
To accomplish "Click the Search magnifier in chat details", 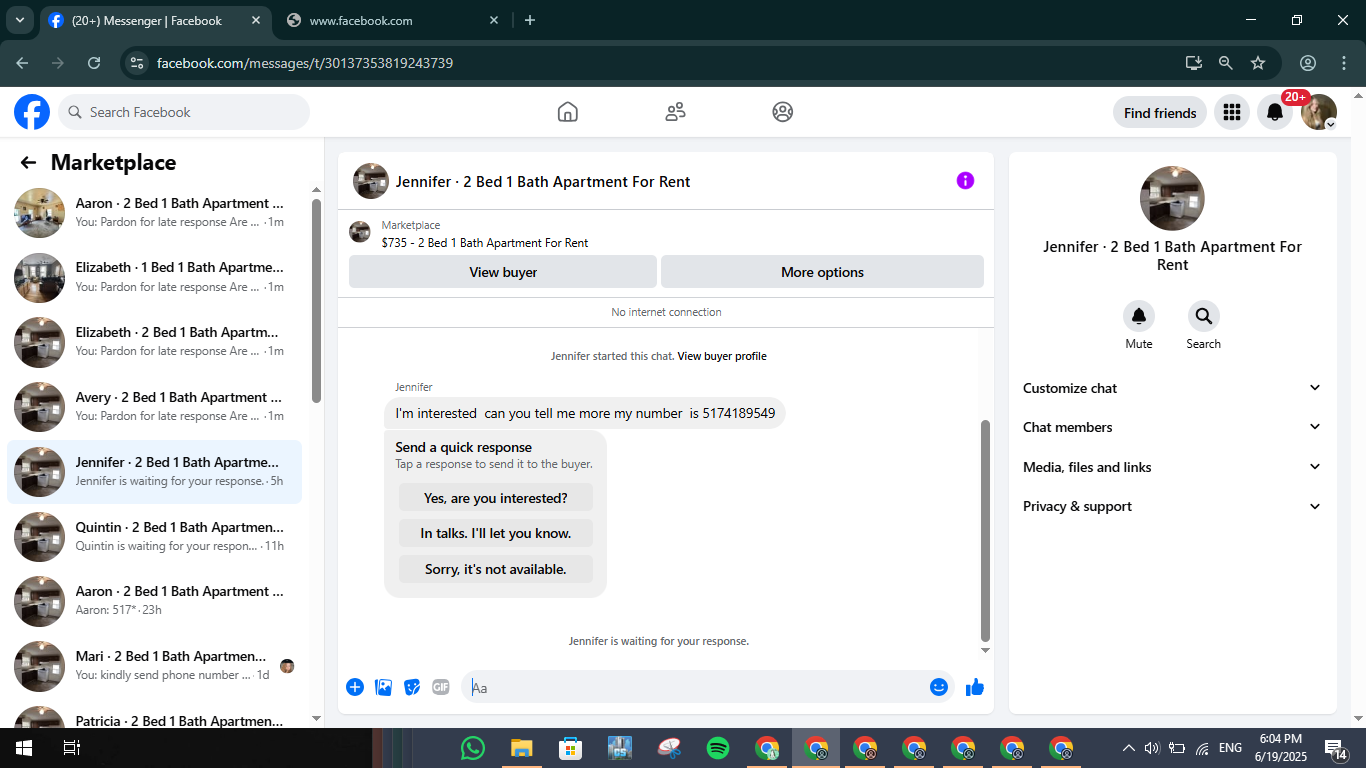I will click(1204, 316).
